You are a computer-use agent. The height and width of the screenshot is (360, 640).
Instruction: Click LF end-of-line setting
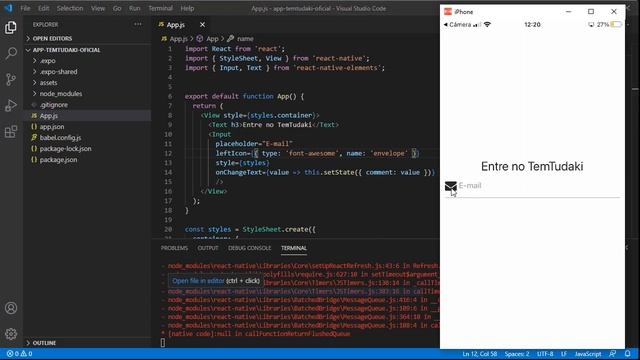564,354
